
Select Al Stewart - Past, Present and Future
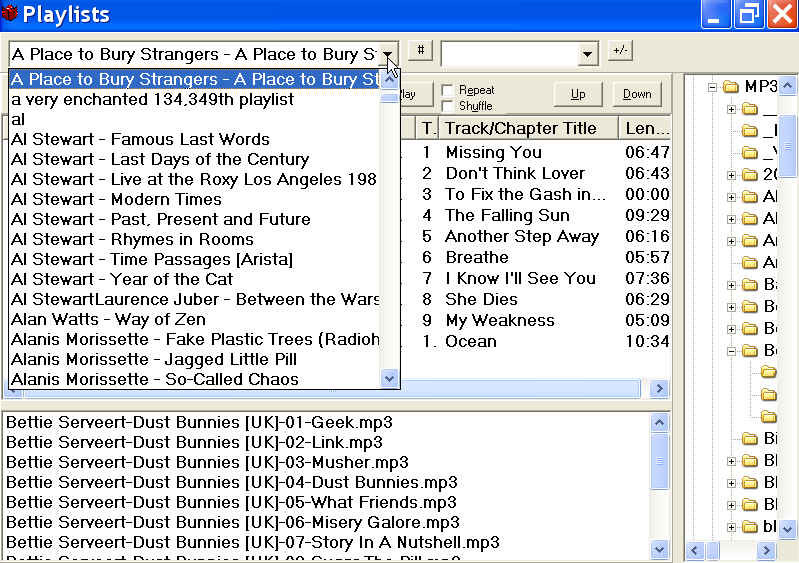(195, 219)
